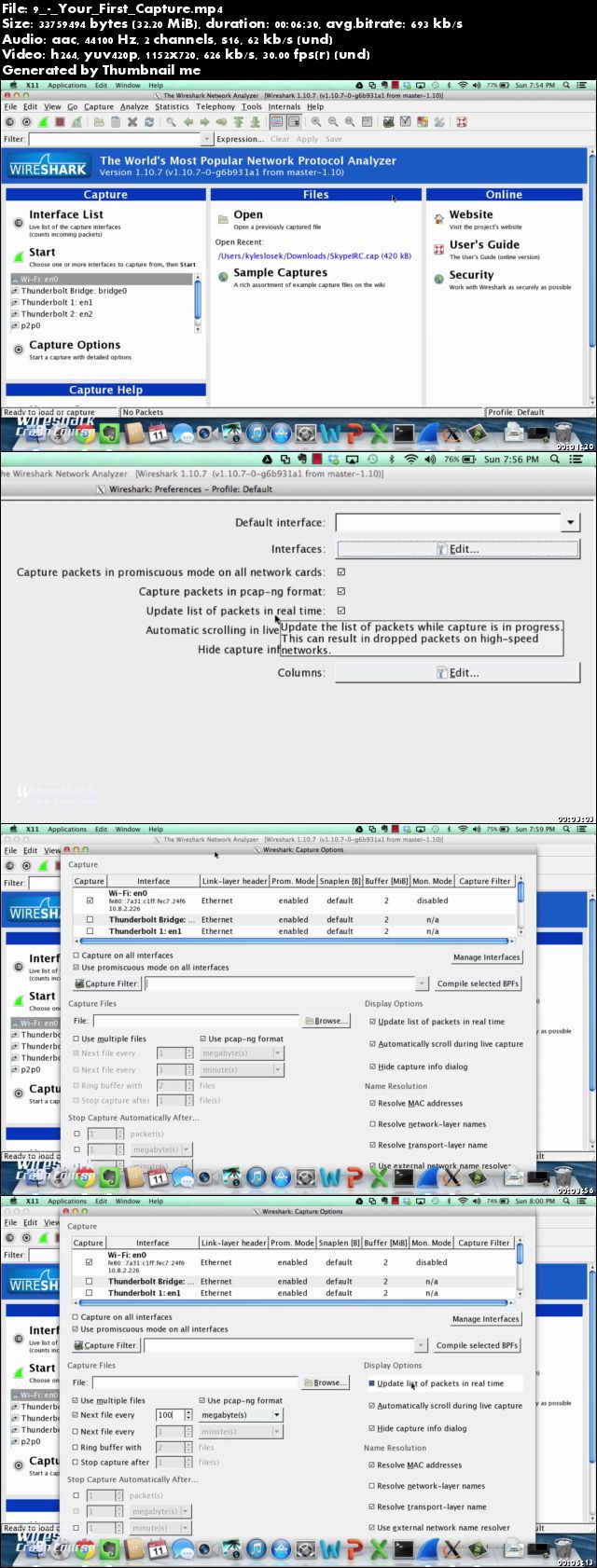
Task: Open the capture options toolbar icon in top frame
Action: (27, 122)
